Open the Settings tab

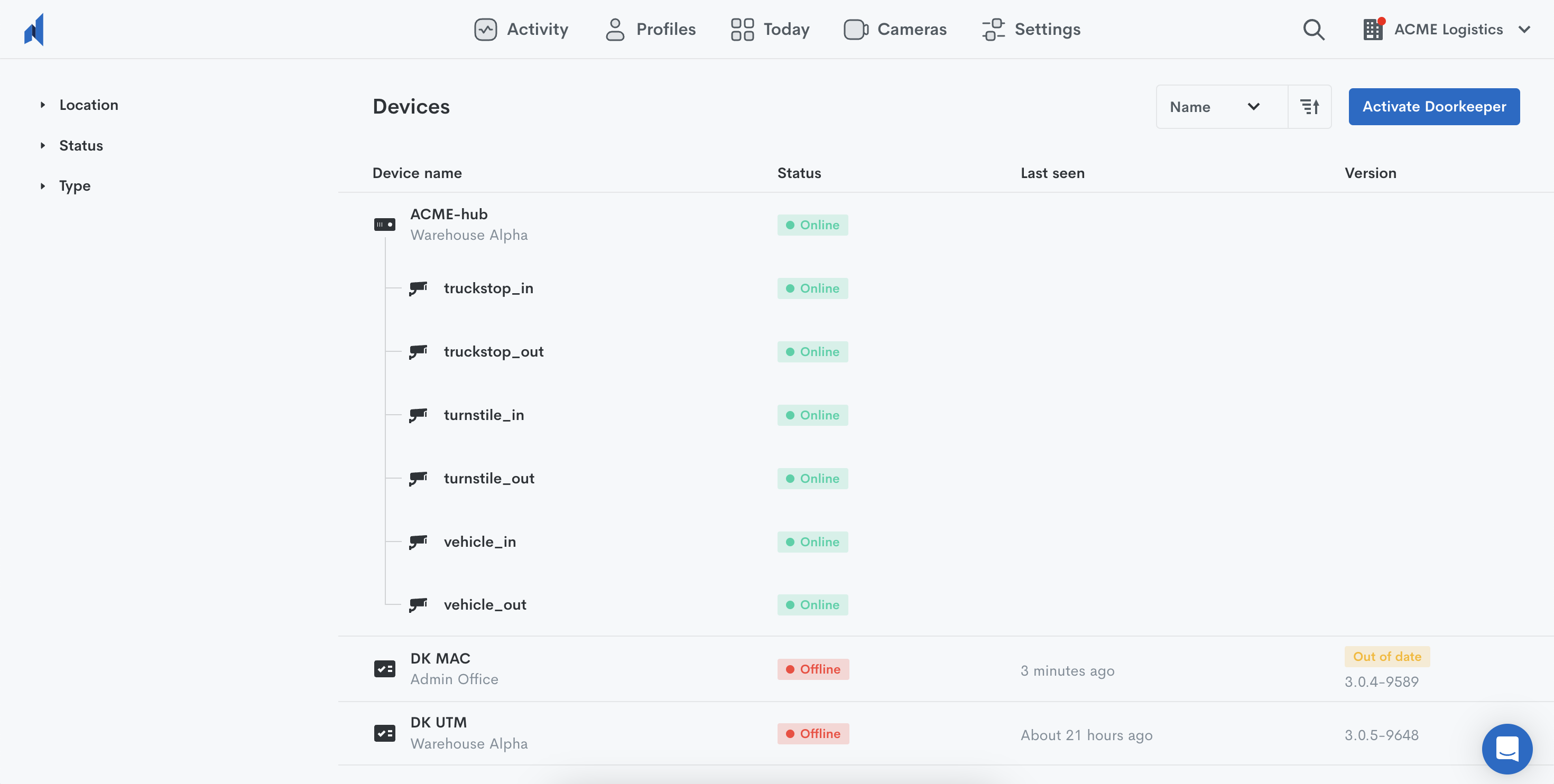(1031, 29)
